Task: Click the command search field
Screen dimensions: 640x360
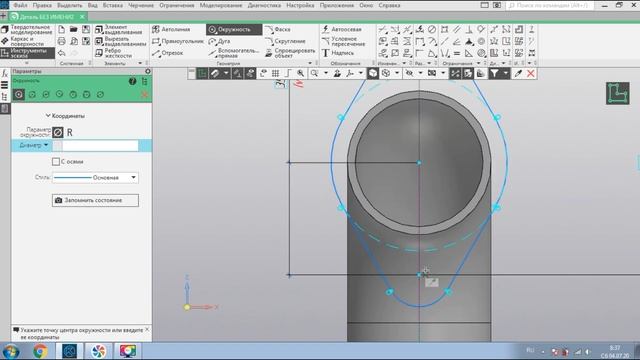Action: coord(550,5)
